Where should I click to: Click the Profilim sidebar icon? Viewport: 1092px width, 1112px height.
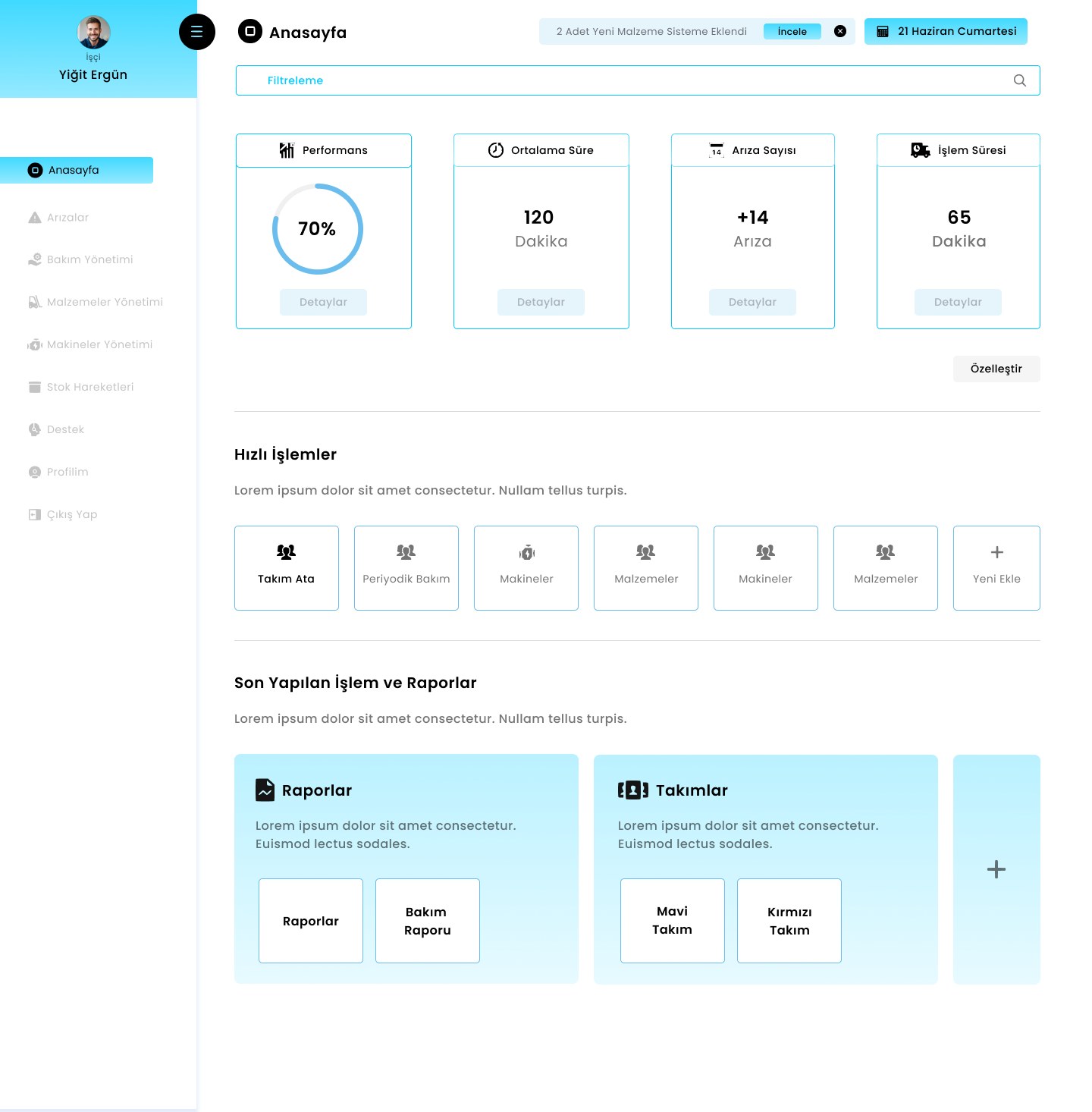click(35, 472)
